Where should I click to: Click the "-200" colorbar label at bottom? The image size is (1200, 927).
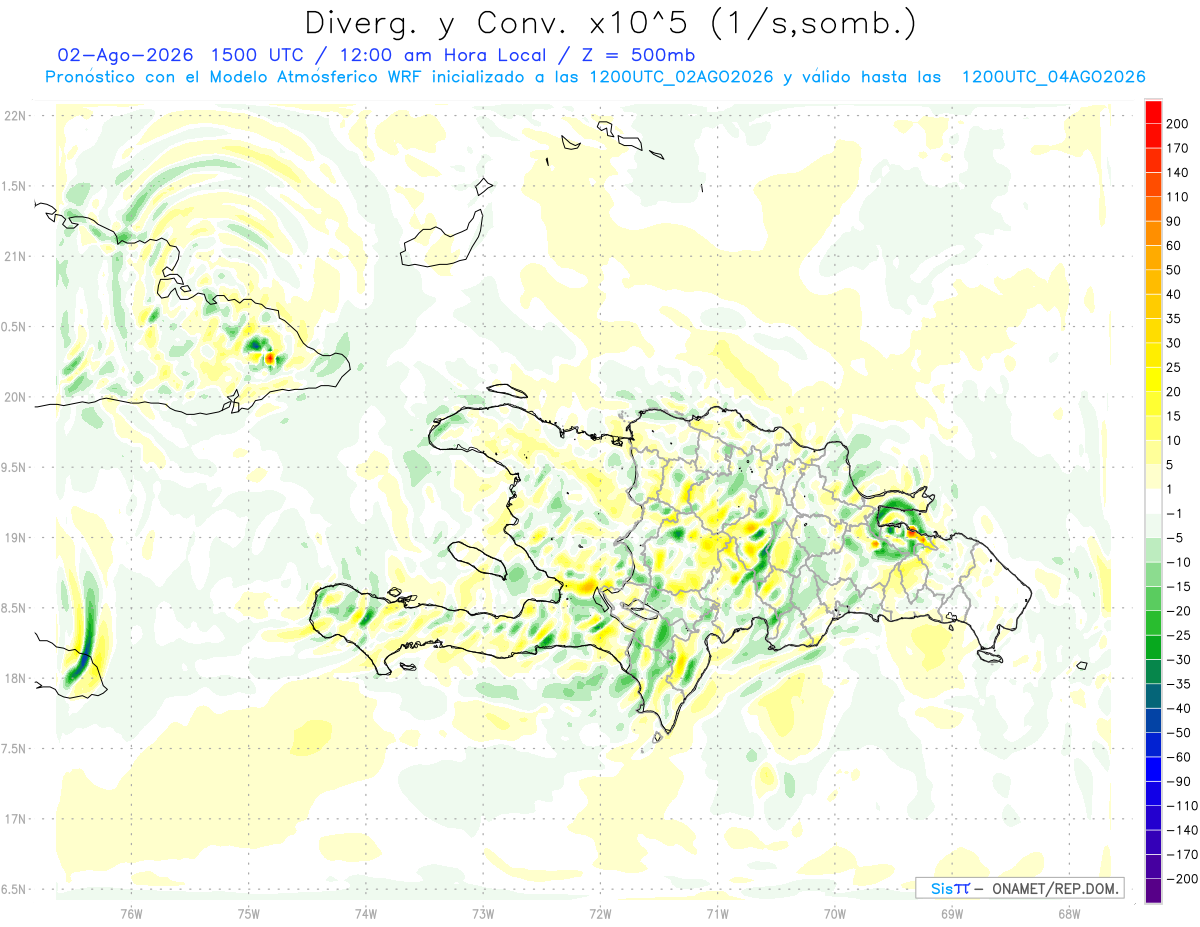pyautogui.click(x=1181, y=879)
